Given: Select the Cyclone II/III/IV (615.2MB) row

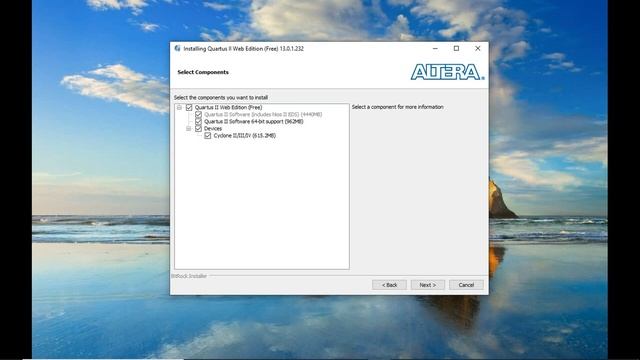Looking at the screenshot, I should pos(245,136).
